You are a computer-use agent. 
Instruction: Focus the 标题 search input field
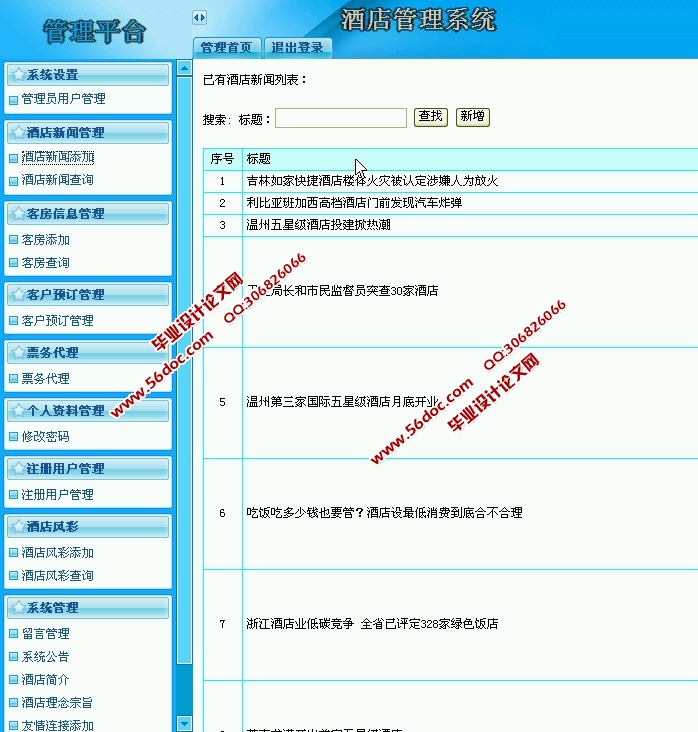(340, 119)
